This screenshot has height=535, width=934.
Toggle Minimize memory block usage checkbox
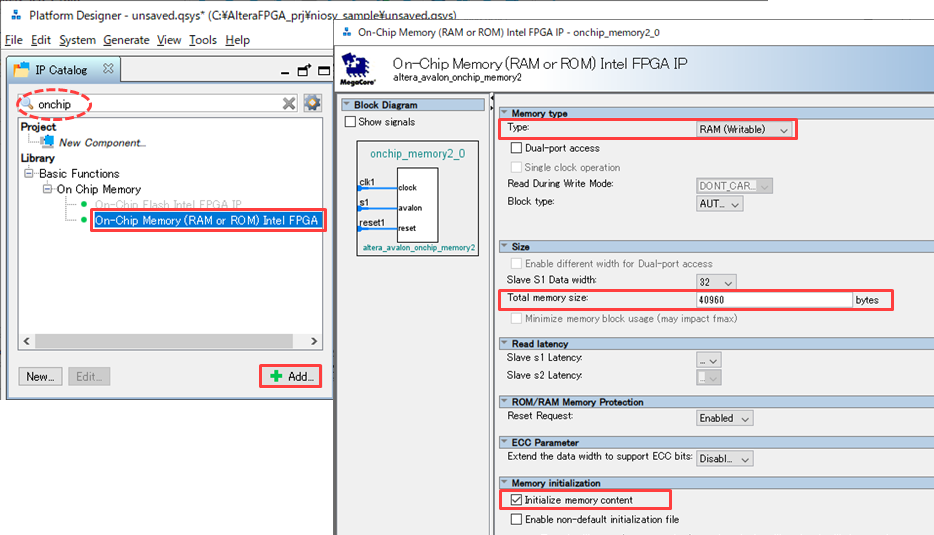(x=516, y=319)
